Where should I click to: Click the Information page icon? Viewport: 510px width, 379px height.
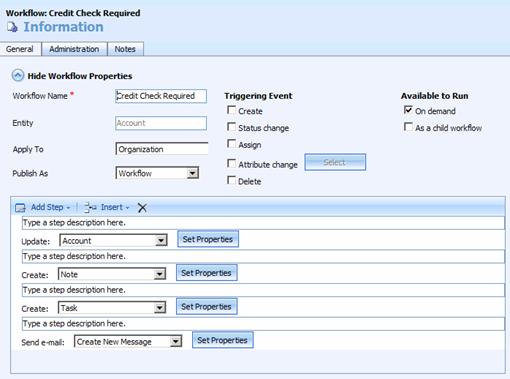pyautogui.click(x=13, y=27)
